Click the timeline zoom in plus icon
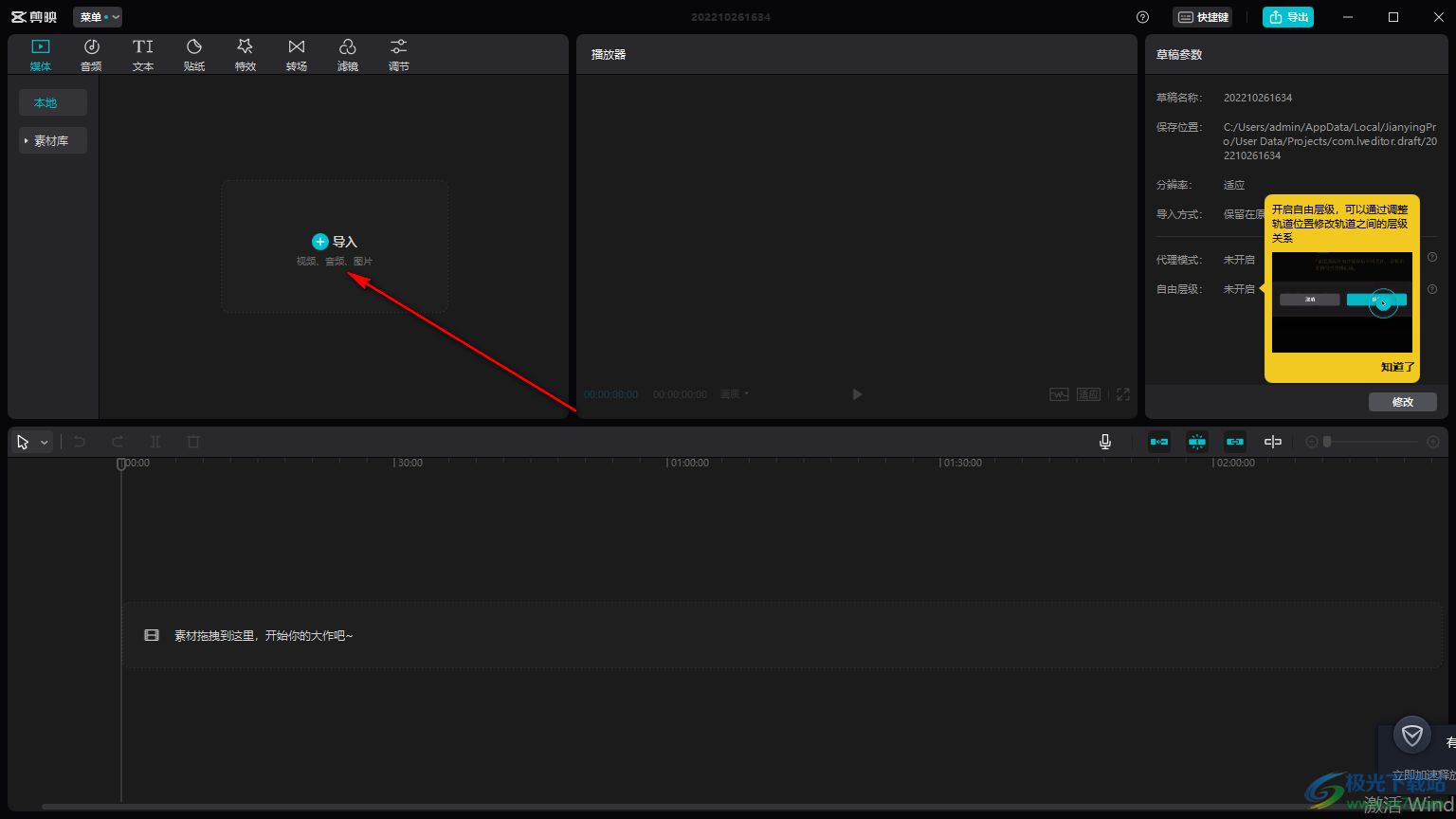Viewport: 1456px width, 819px height. pyautogui.click(x=1433, y=442)
